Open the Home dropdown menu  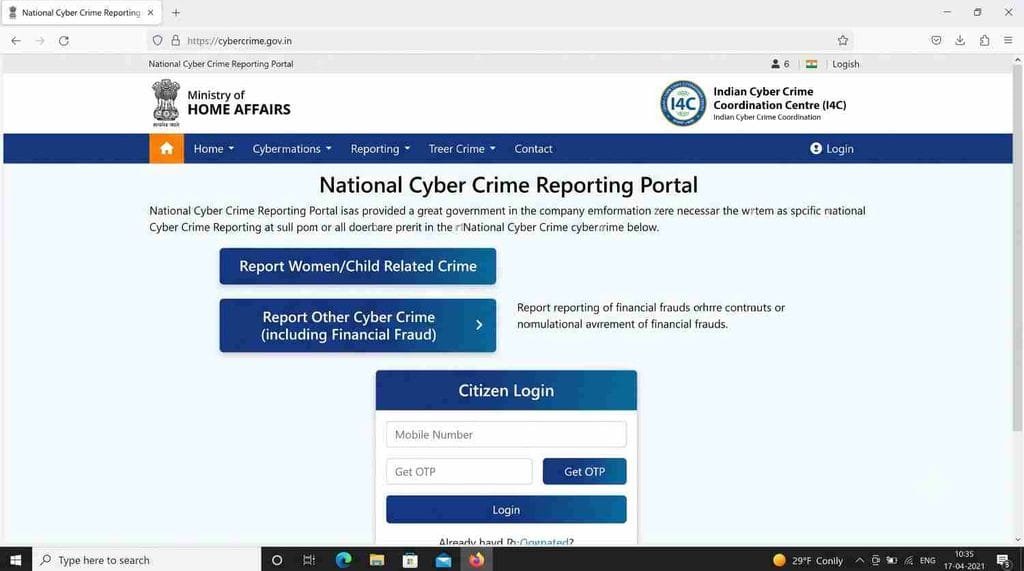click(214, 149)
